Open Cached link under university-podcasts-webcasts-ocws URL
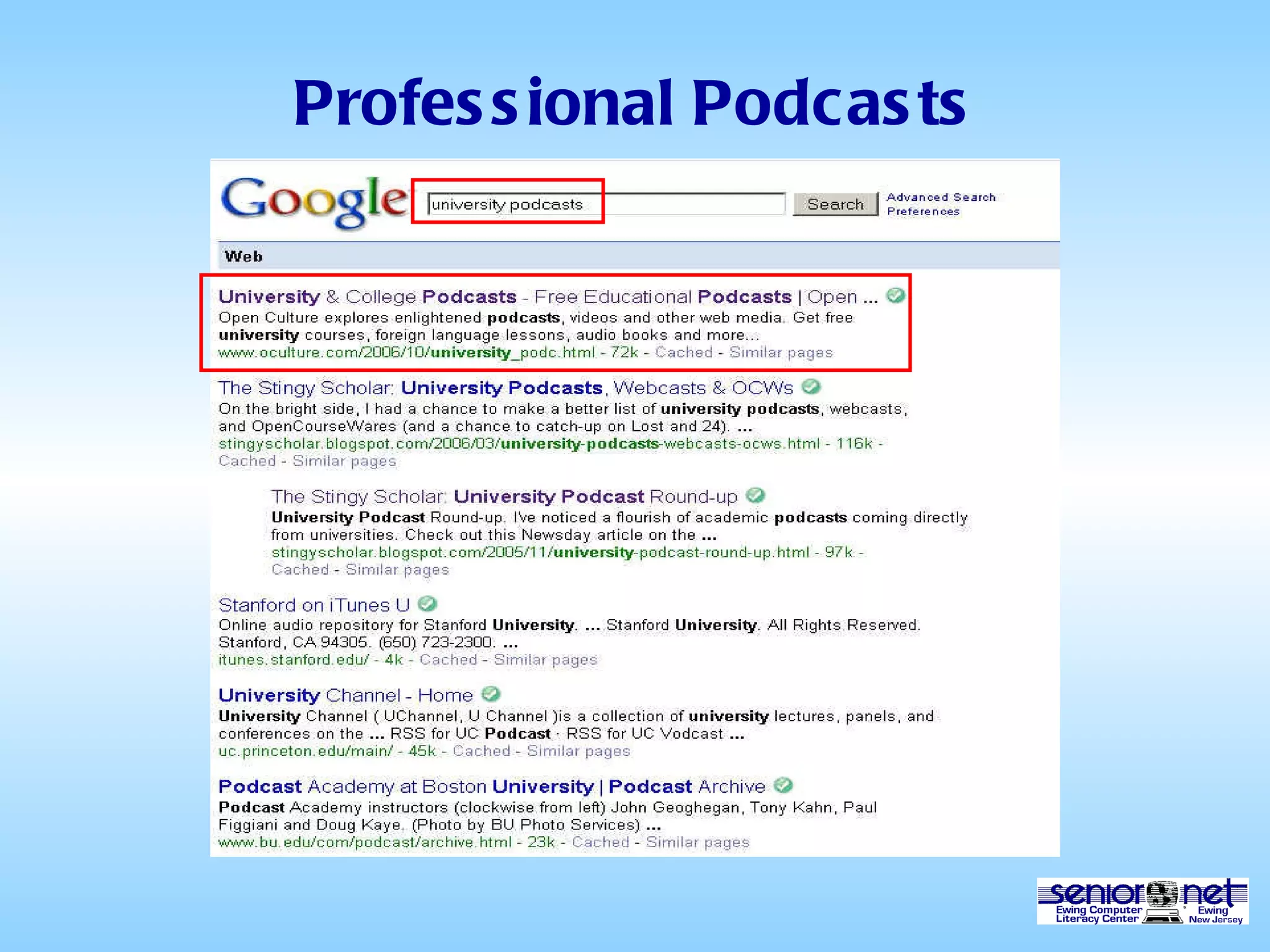 point(247,461)
